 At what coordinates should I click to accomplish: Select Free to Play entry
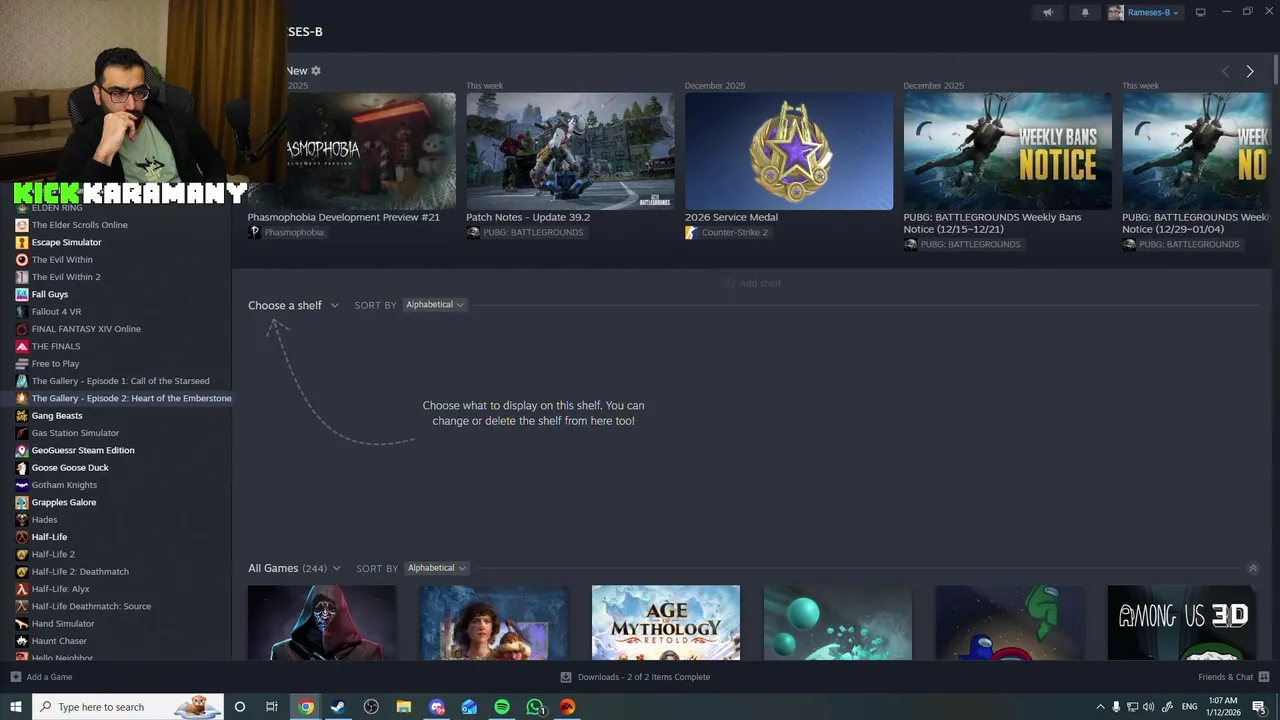pos(55,364)
